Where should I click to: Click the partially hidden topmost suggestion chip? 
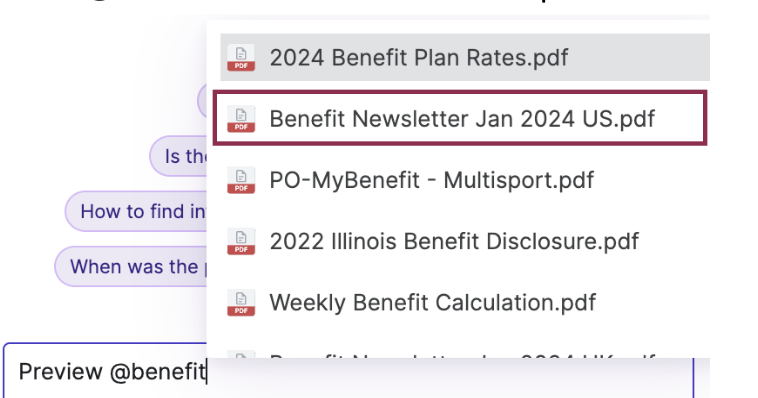pyautogui.click(x=202, y=101)
